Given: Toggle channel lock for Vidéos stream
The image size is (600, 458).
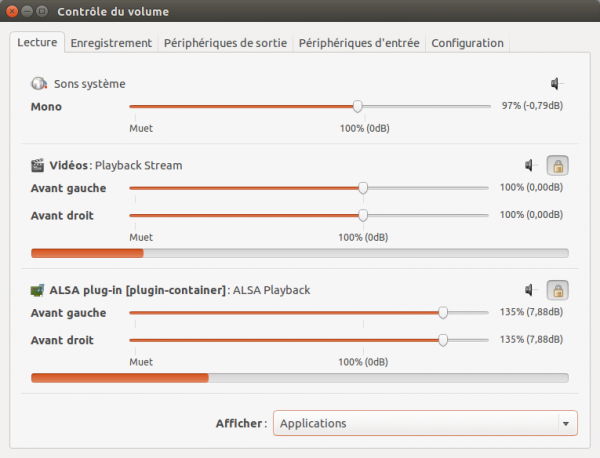Looking at the screenshot, I should pyautogui.click(x=557, y=165).
